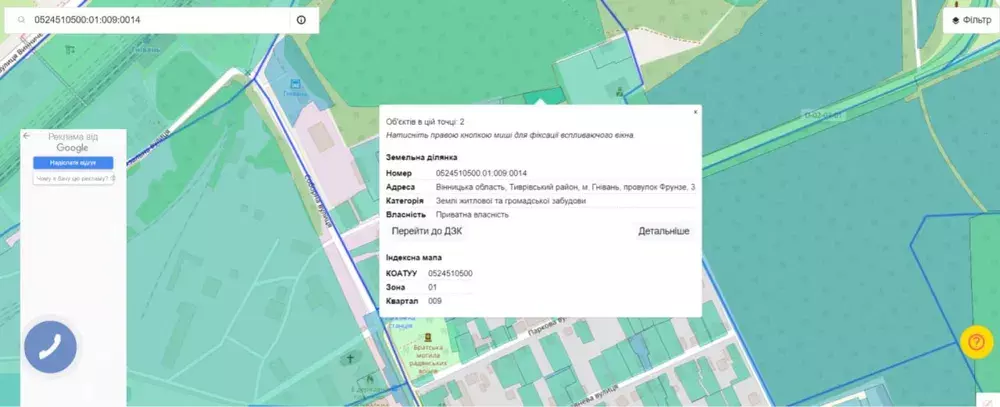Click the Індексна мапа section heading
The height and width of the screenshot is (407, 1000).
(414, 257)
